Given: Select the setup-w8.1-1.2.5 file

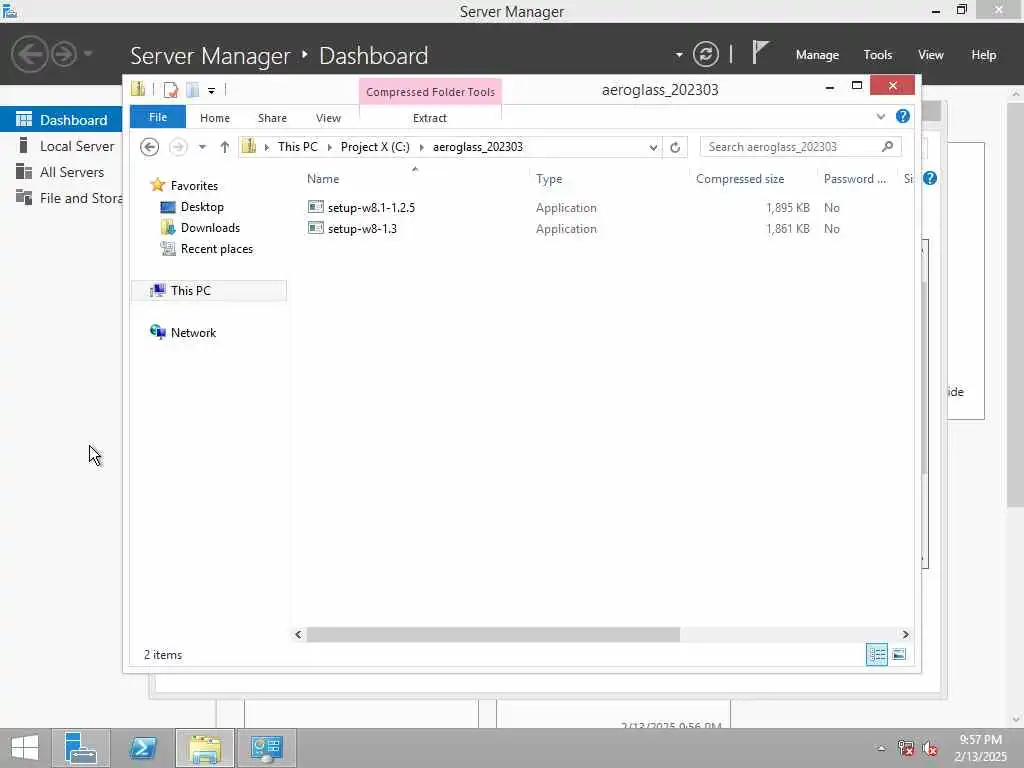Looking at the screenshot, I should click(x=371, y=208).
